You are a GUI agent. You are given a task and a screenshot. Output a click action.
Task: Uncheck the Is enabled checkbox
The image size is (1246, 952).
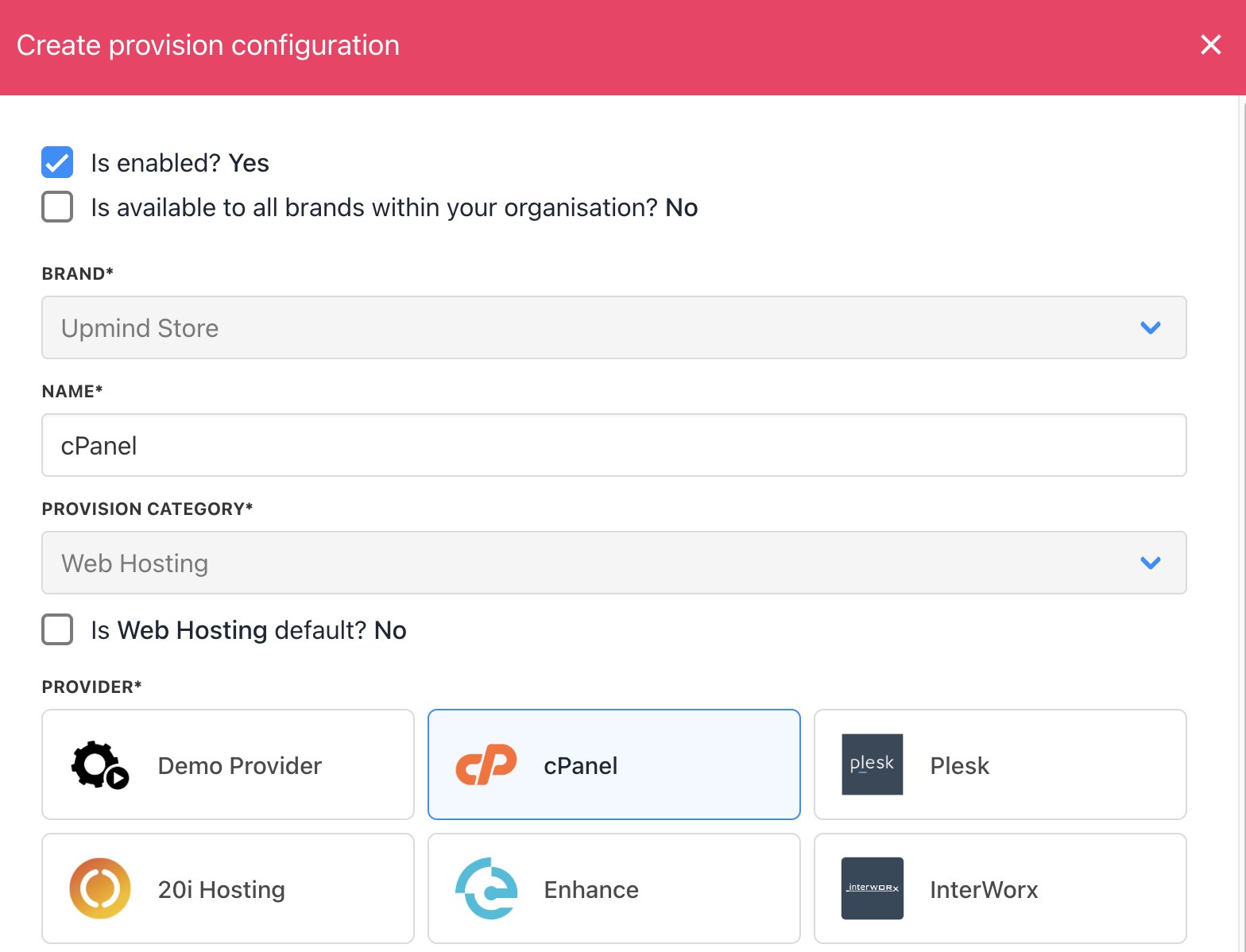click(x=57, y=162)
